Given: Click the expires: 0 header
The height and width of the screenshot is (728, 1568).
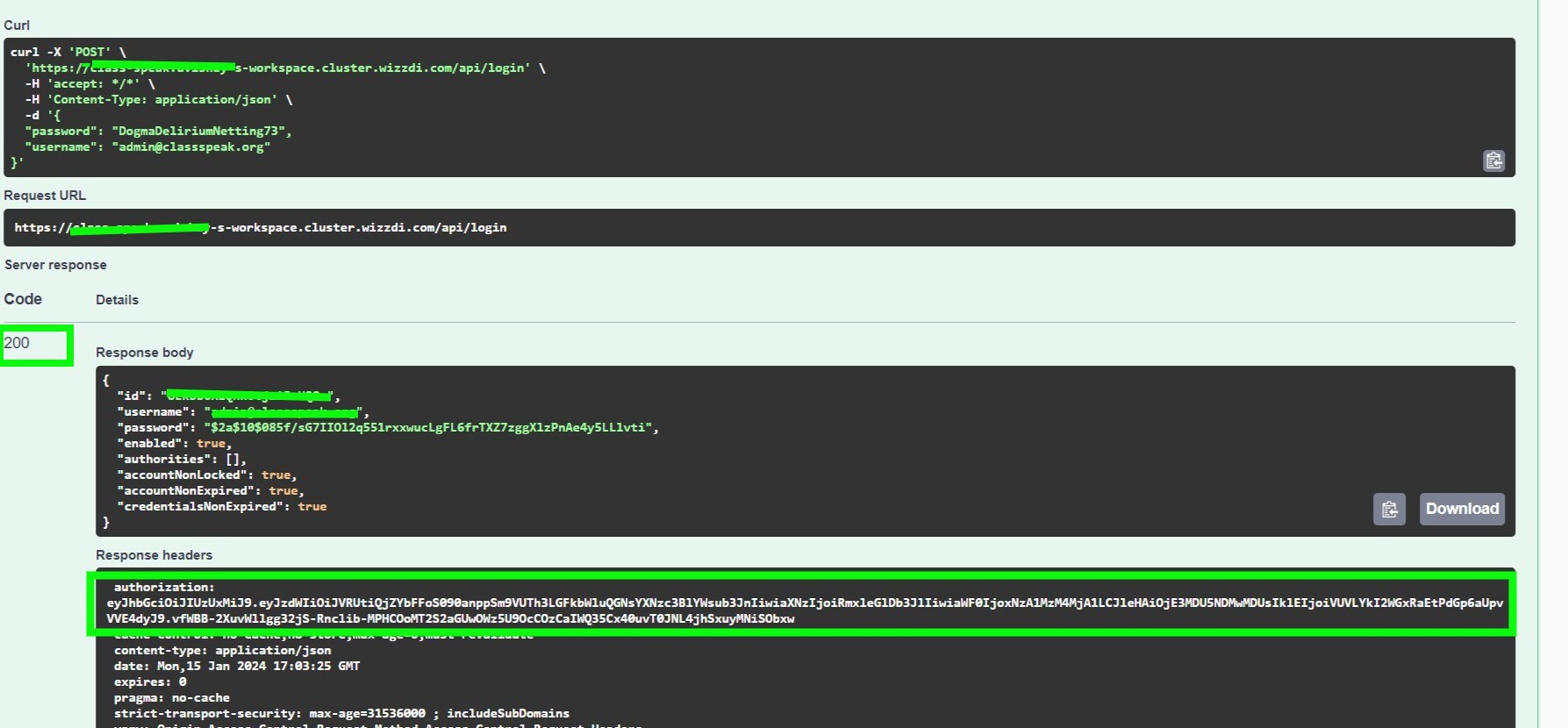Looking at the screenshot, I should [x=150, y=682].
